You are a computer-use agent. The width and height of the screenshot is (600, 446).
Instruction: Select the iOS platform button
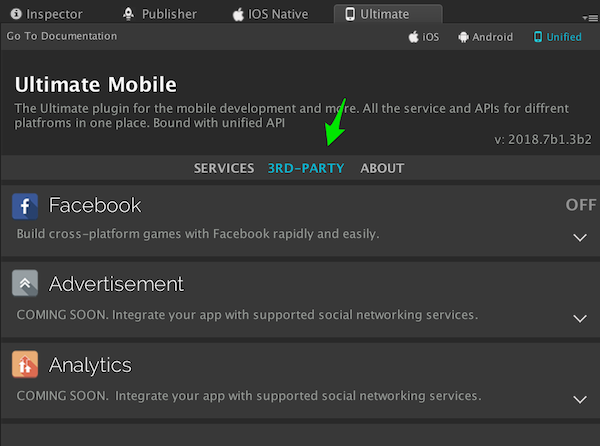424,37
